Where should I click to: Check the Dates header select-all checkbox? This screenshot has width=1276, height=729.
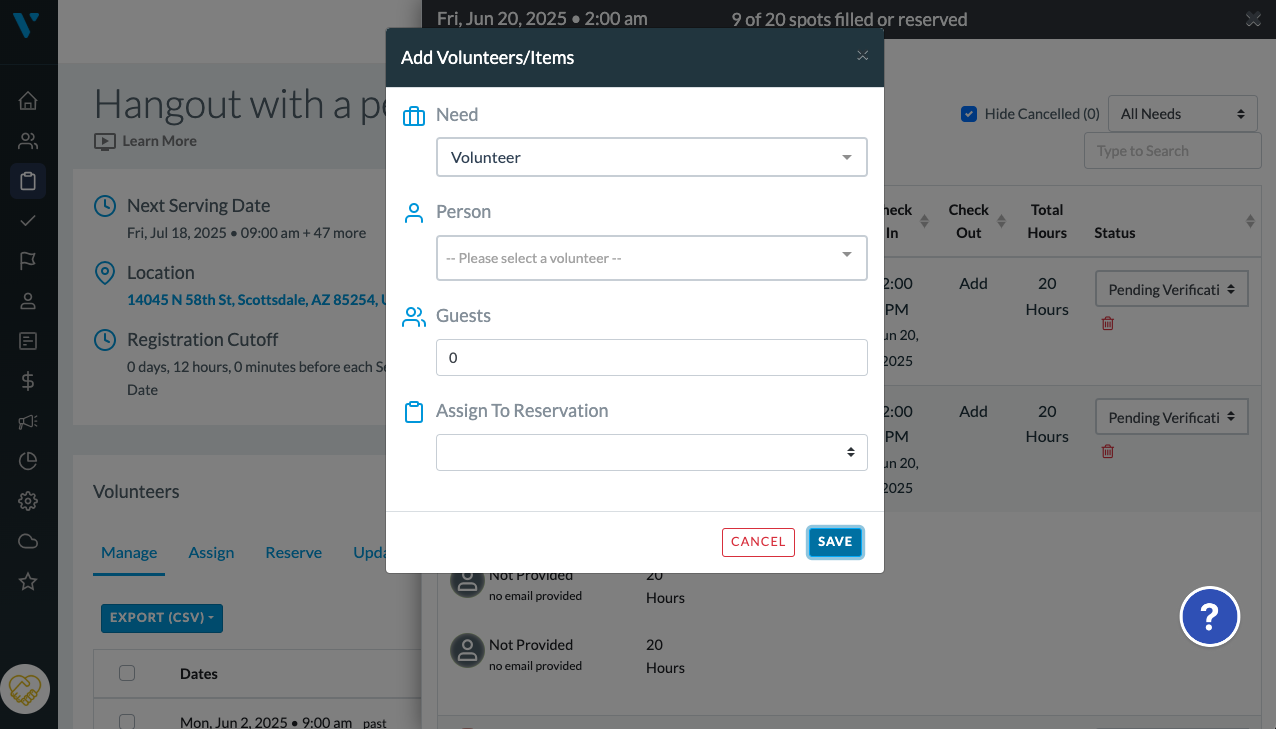coord(127,673)
